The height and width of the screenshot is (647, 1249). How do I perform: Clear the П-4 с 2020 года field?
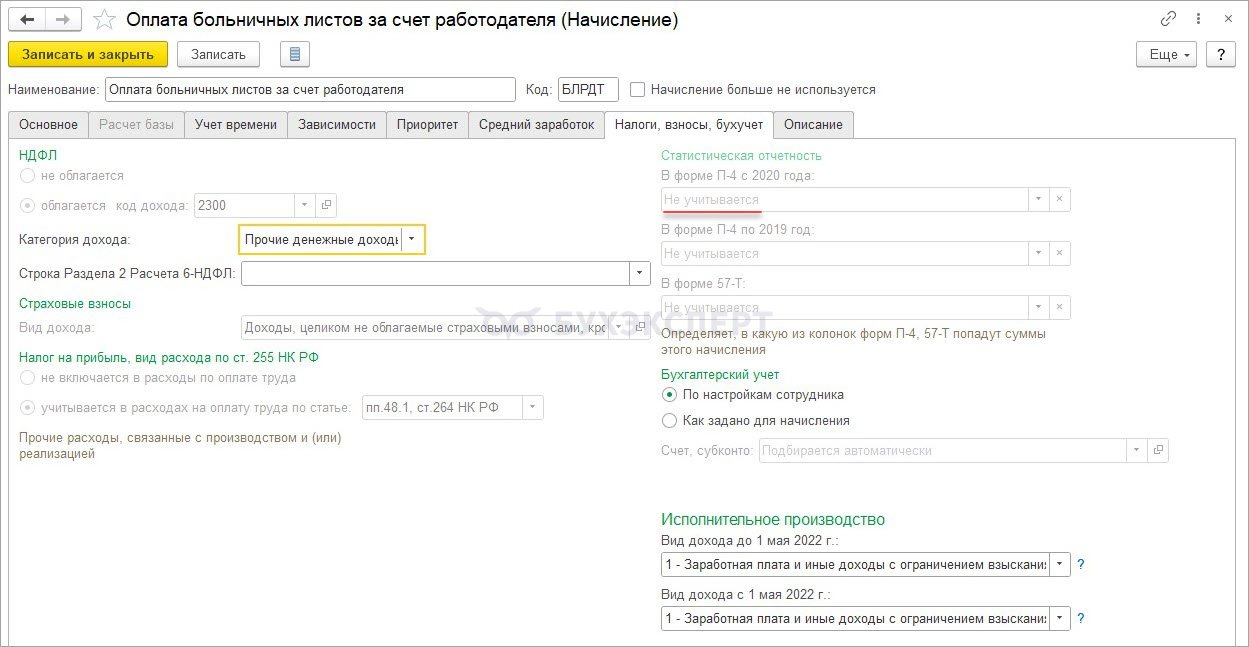pos(1060,200)
